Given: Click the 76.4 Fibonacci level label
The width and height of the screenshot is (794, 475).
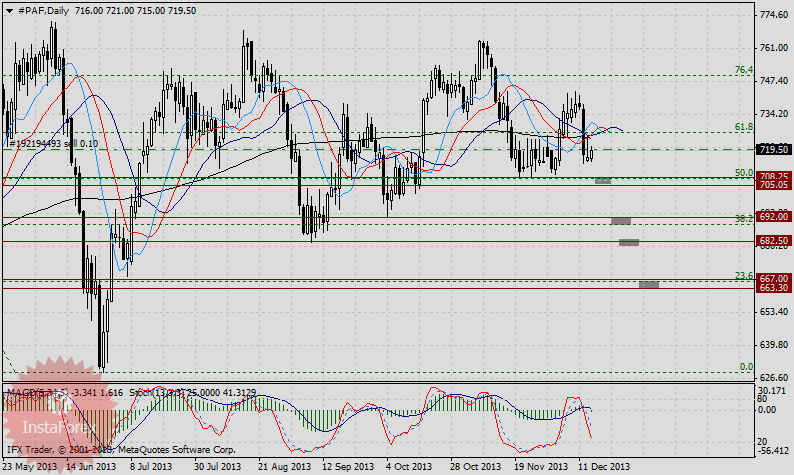Looking at the screenshot, I should (743, 70).
